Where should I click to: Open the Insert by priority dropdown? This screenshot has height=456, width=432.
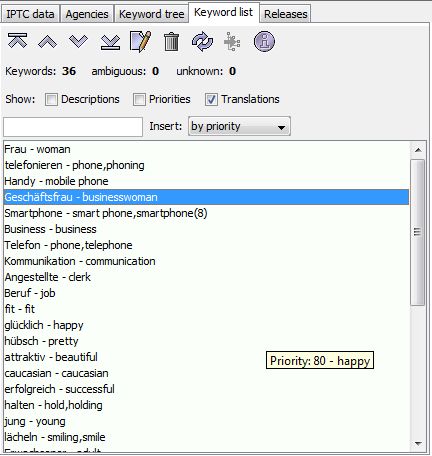tap(239, 126)
